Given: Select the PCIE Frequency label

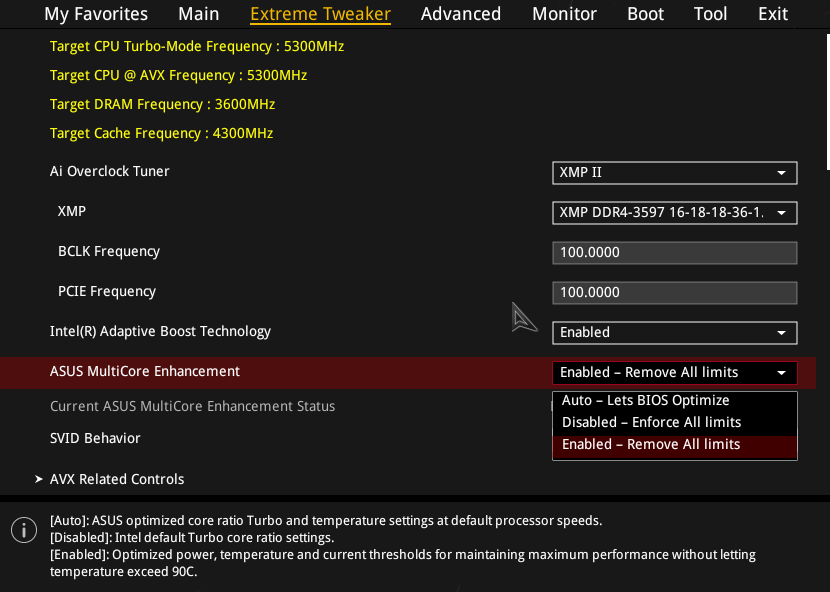Looking at the screenshot, I should (107, 292).
